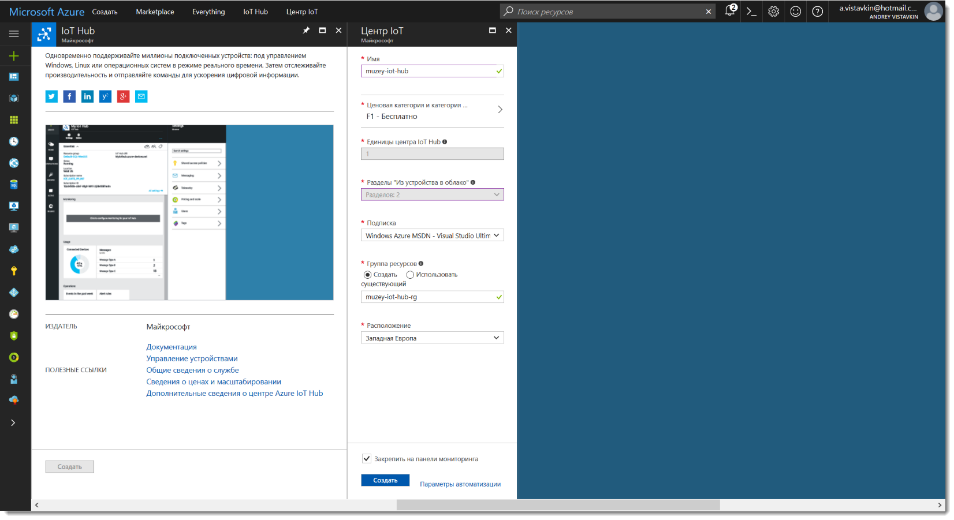Image resolution: width=954 pixels, height=520 pixels.
Task: Open 'Параметры автоматизации' link
Action: pos(461,485)
